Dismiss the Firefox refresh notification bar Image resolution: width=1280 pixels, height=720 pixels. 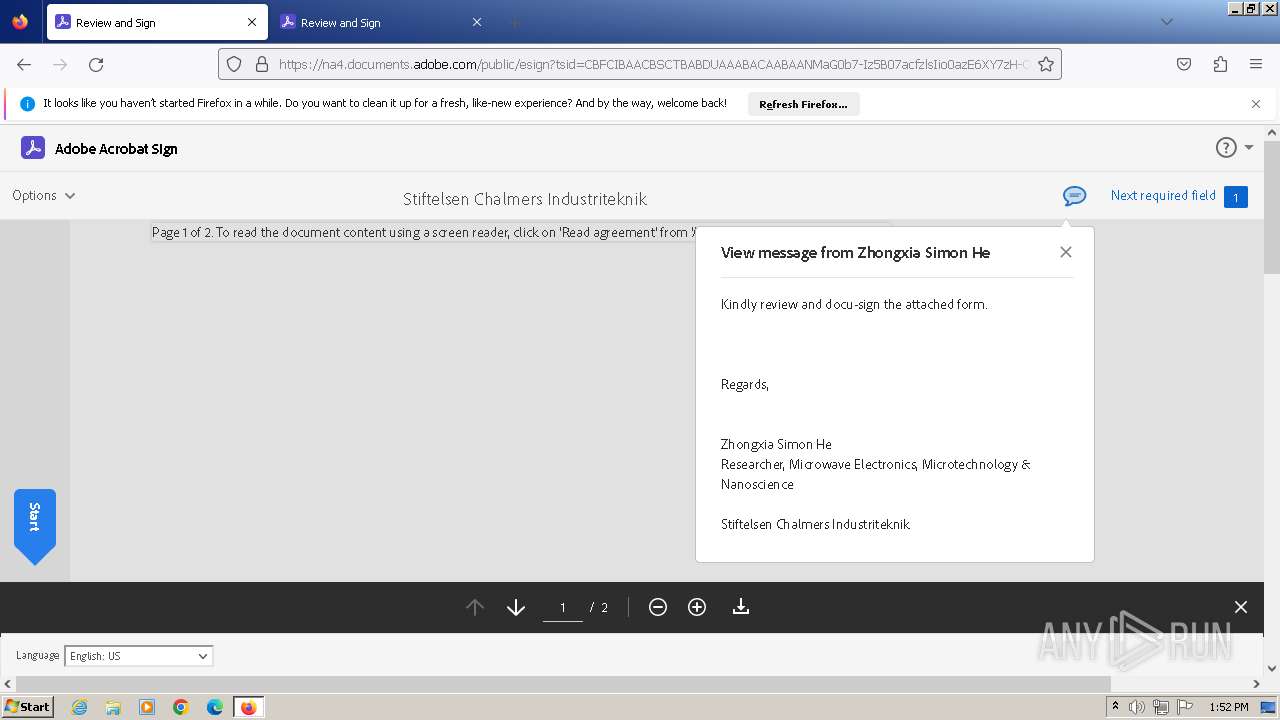point(1256,104)
